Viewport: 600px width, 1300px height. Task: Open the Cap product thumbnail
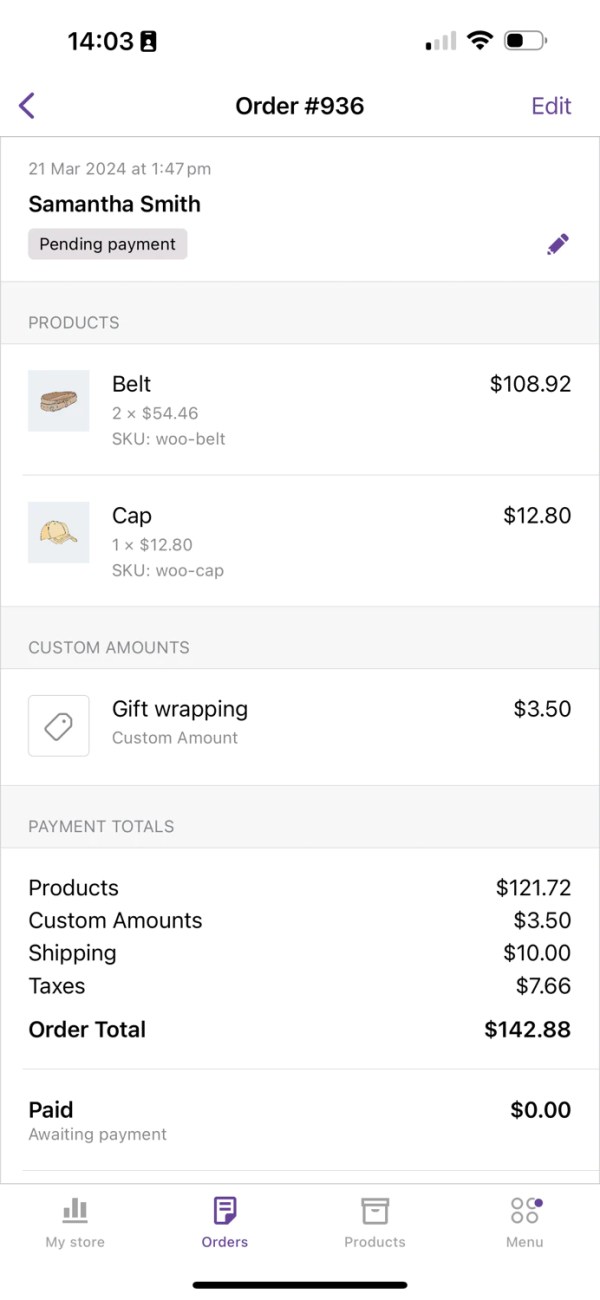pos(58,532)
